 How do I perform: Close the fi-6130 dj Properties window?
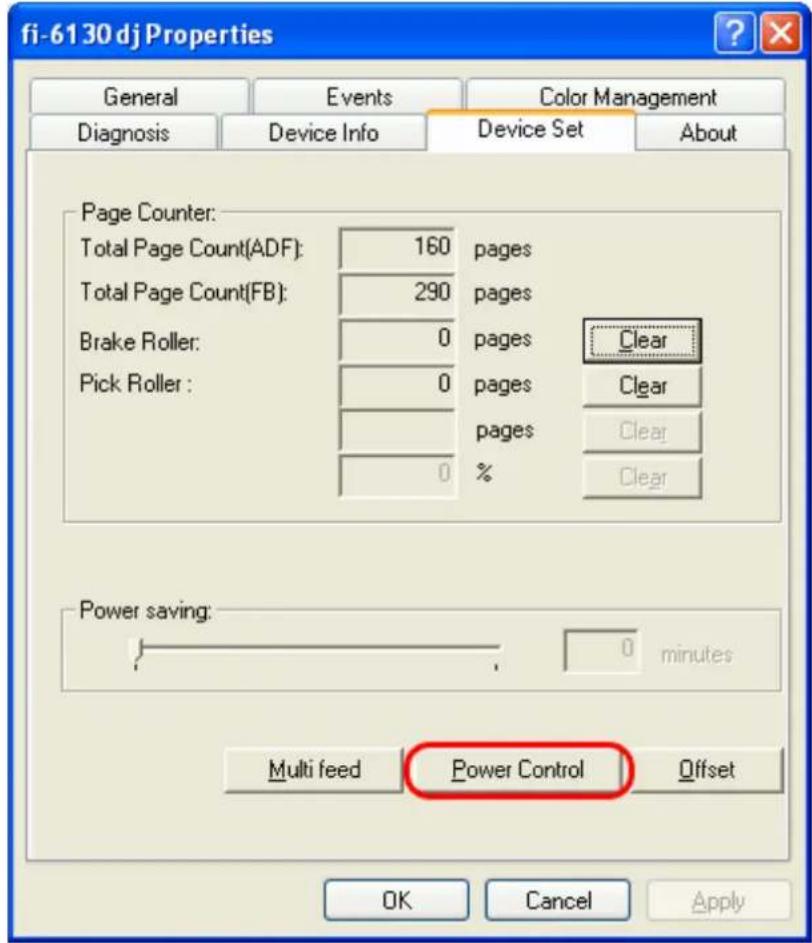(781, 34)
